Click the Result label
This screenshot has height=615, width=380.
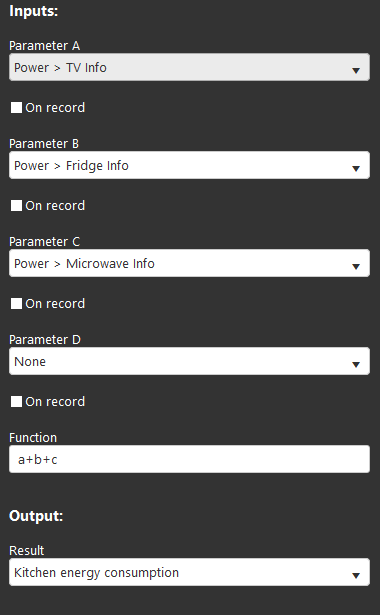coord(27,551)
